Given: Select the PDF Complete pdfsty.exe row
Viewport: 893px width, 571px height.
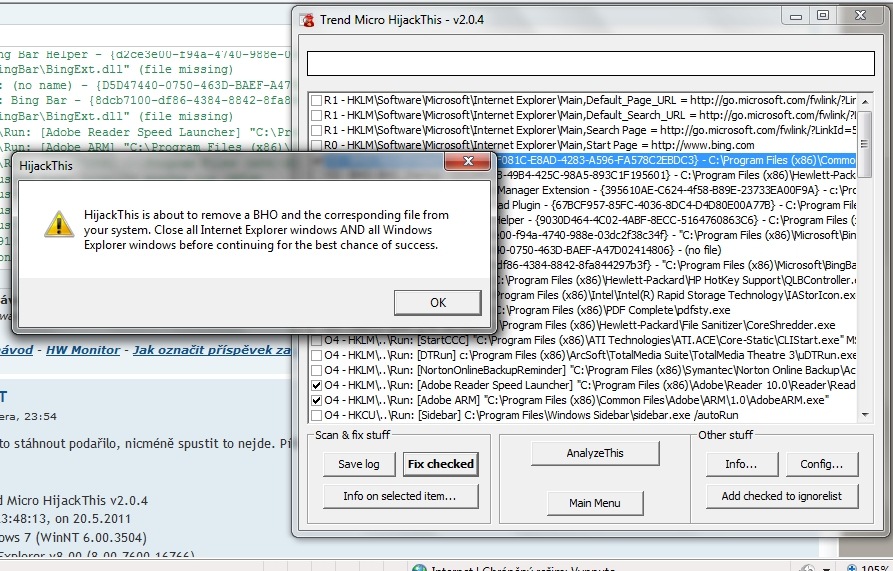Looking at the screenshot, I should (x=676, y=310).
